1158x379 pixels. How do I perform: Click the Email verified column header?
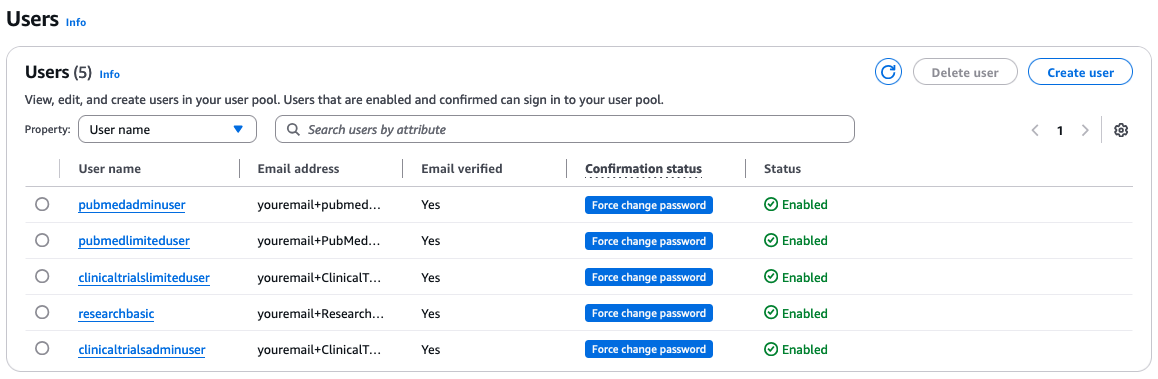pyautogui.click(x=462, y=168)
